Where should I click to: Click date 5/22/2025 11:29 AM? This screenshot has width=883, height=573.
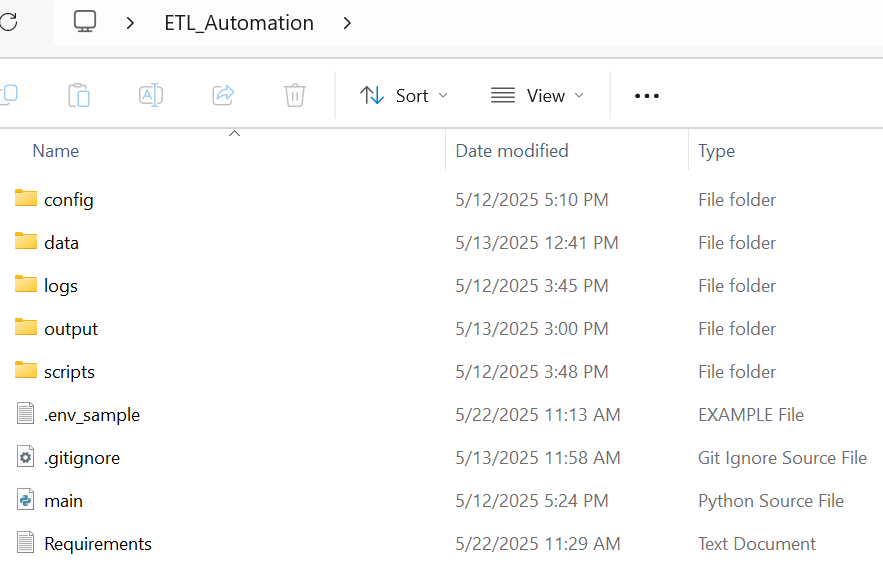coord(538,544)
